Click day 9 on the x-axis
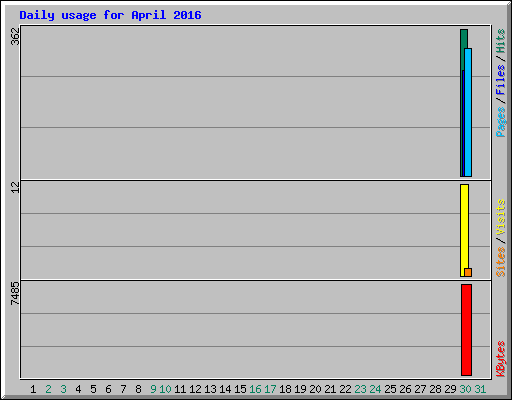Screen dimensions: 512x400 pos(153,389)
